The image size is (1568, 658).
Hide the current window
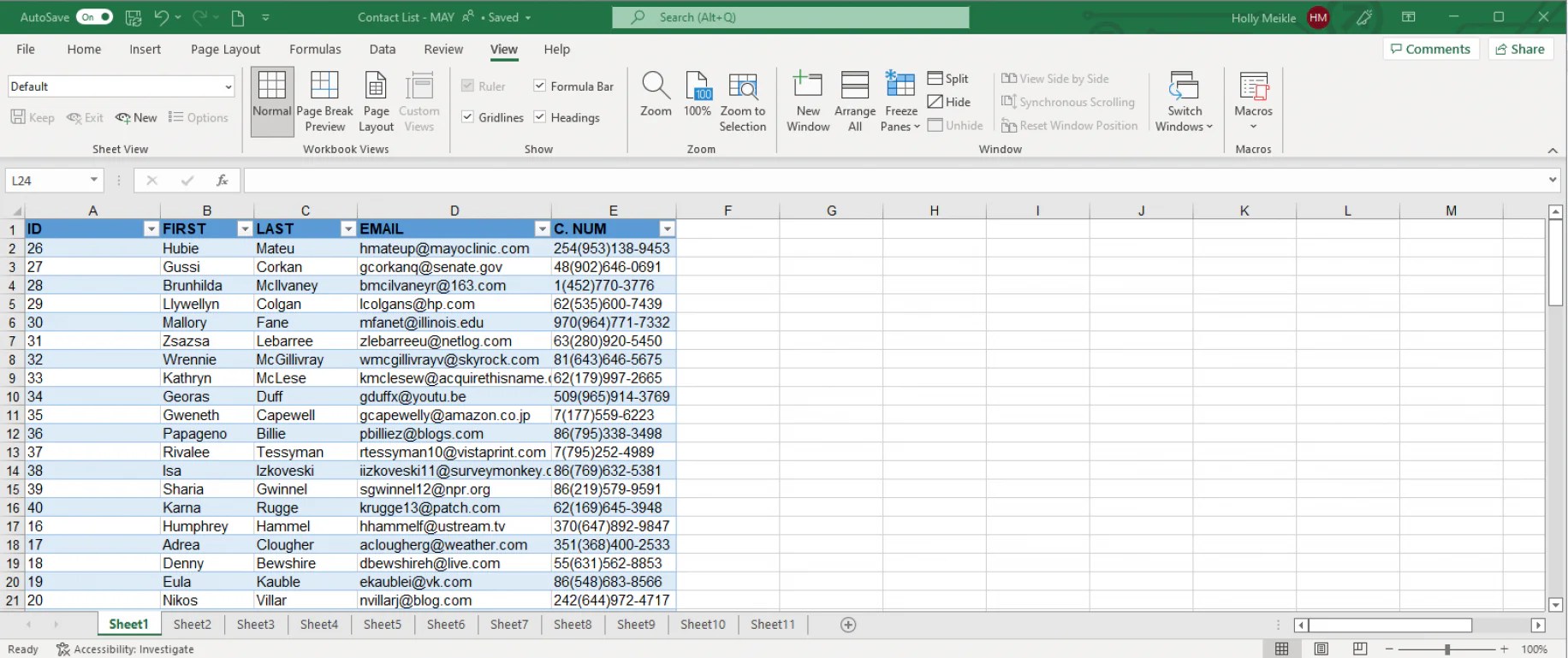(x=949, y=102)
